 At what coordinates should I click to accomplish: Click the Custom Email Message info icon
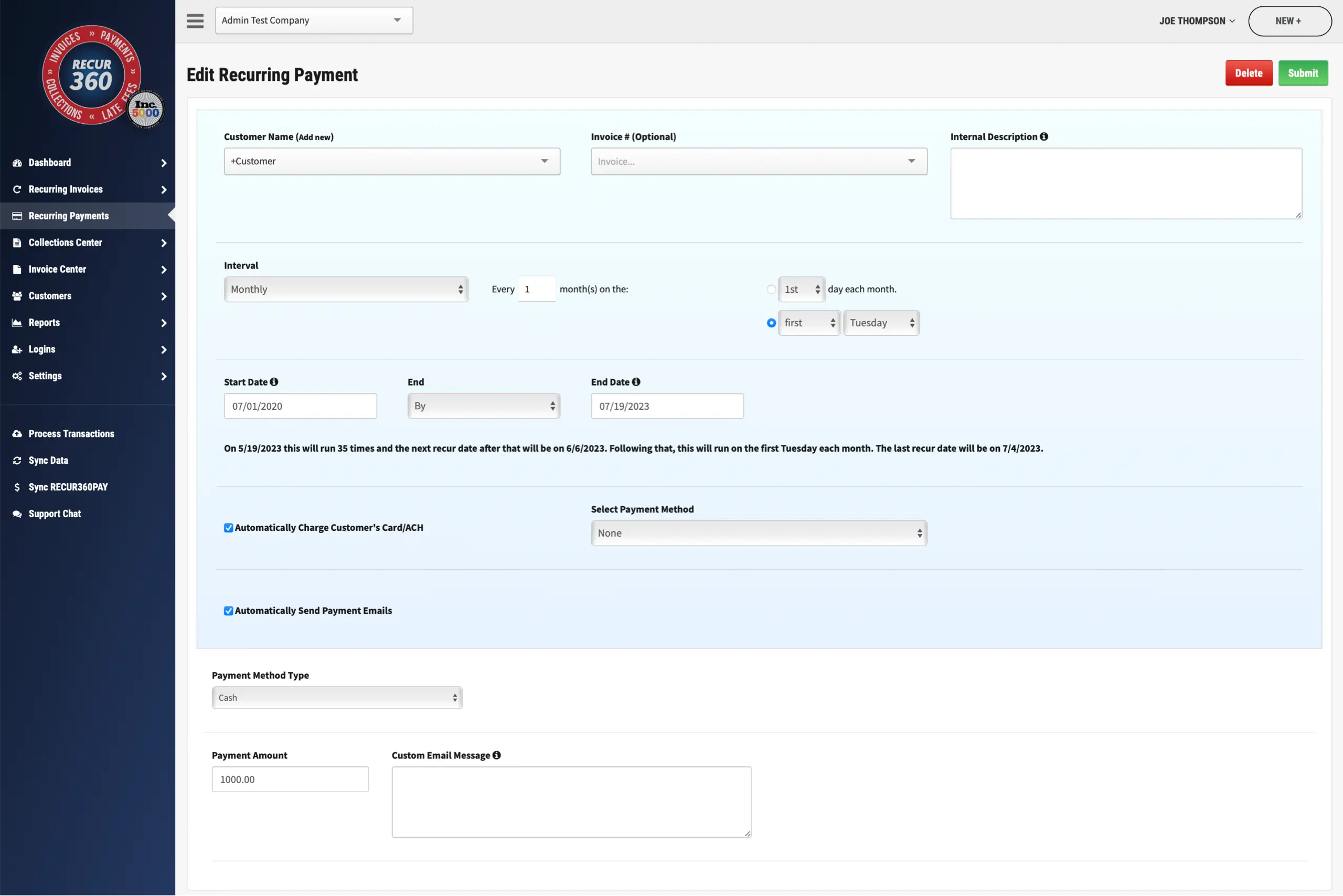(496, 755)
